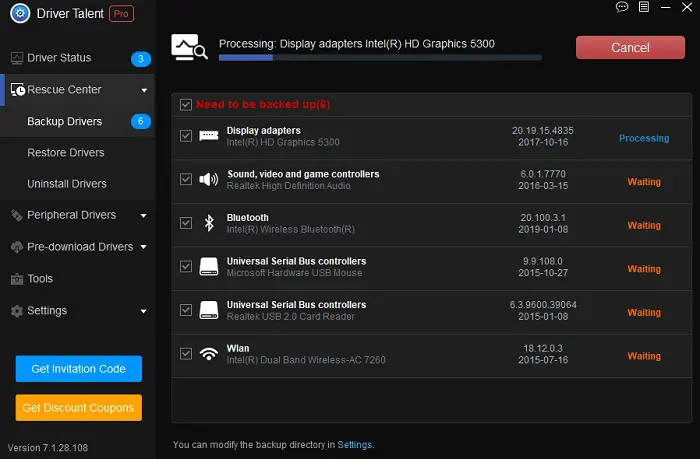Viewport: 700px width, 459px height.
Task: Select Restore Drivers in the sidebar
Action: [66, 153]
